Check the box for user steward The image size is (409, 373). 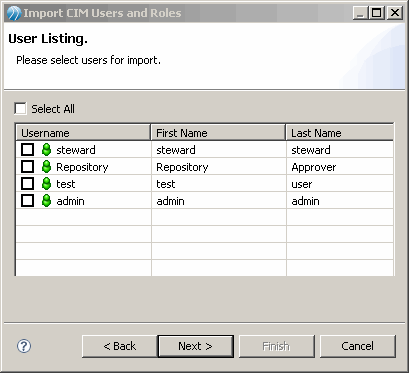27,150
